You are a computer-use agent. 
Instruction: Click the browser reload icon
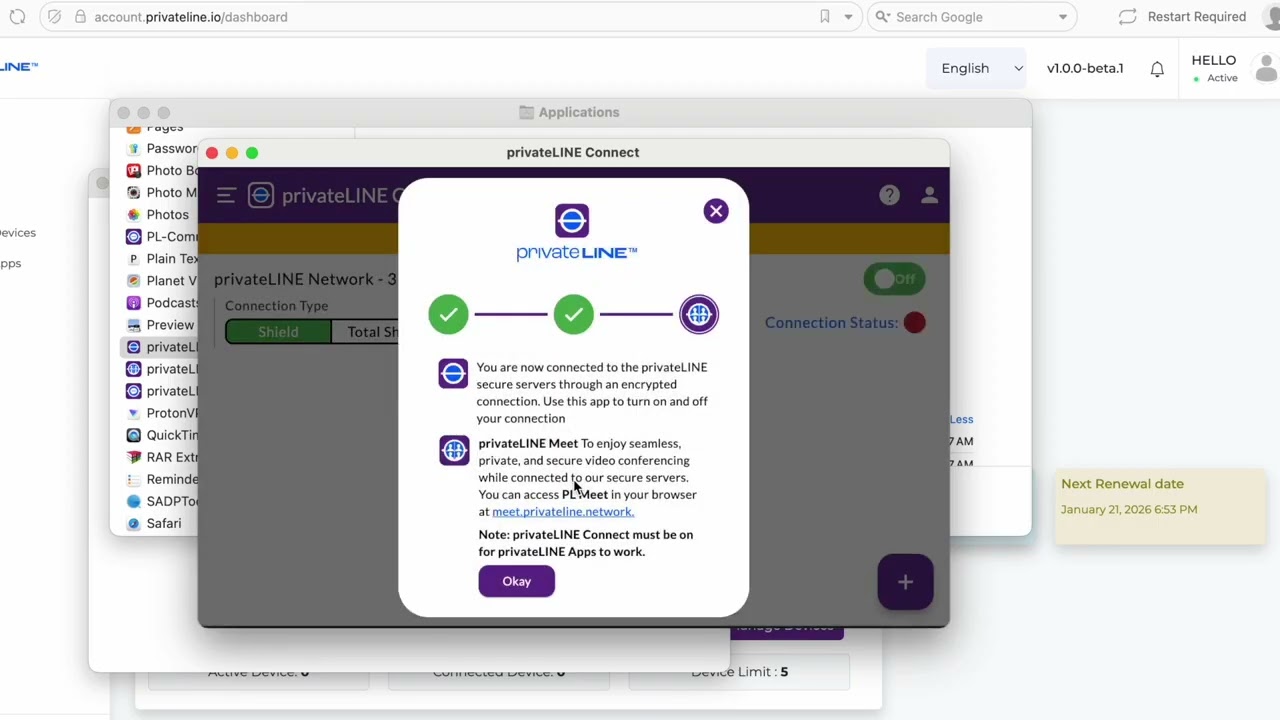tap(17, 17)
